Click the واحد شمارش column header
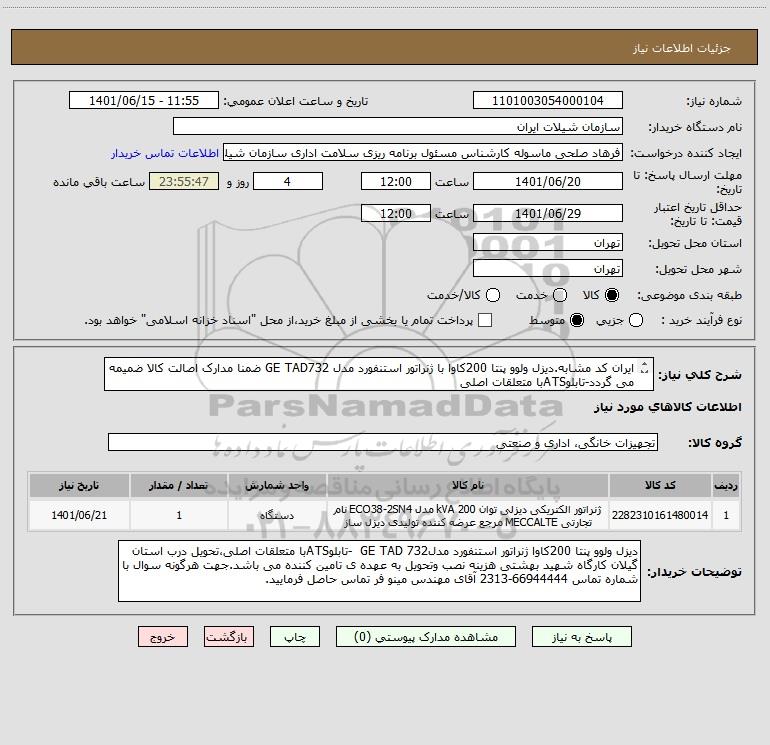This screenshot has height=745, width=770. pyautogui.click(x=277, y=485)
